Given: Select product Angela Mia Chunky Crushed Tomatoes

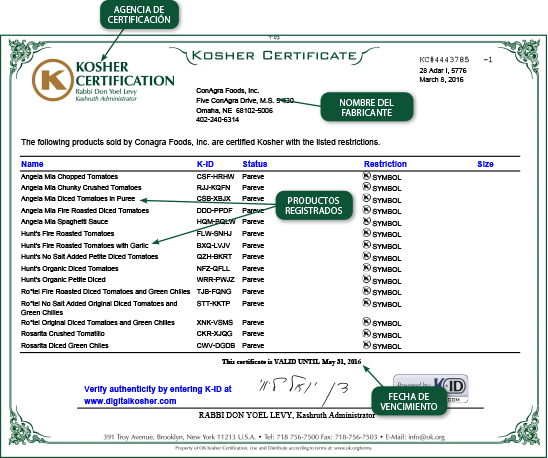Looking at the screenshot, I should click(81, 188).
